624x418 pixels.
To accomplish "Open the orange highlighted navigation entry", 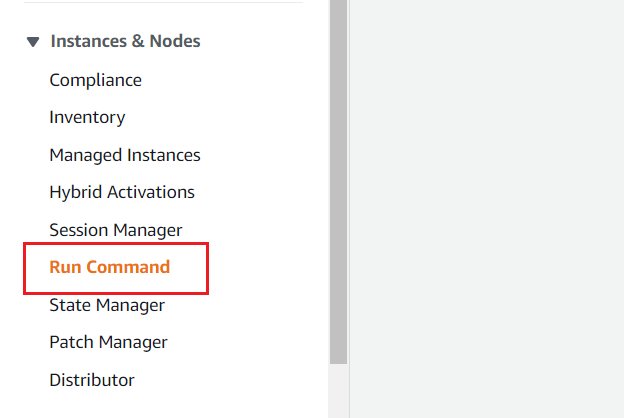I will coord(110,267).
